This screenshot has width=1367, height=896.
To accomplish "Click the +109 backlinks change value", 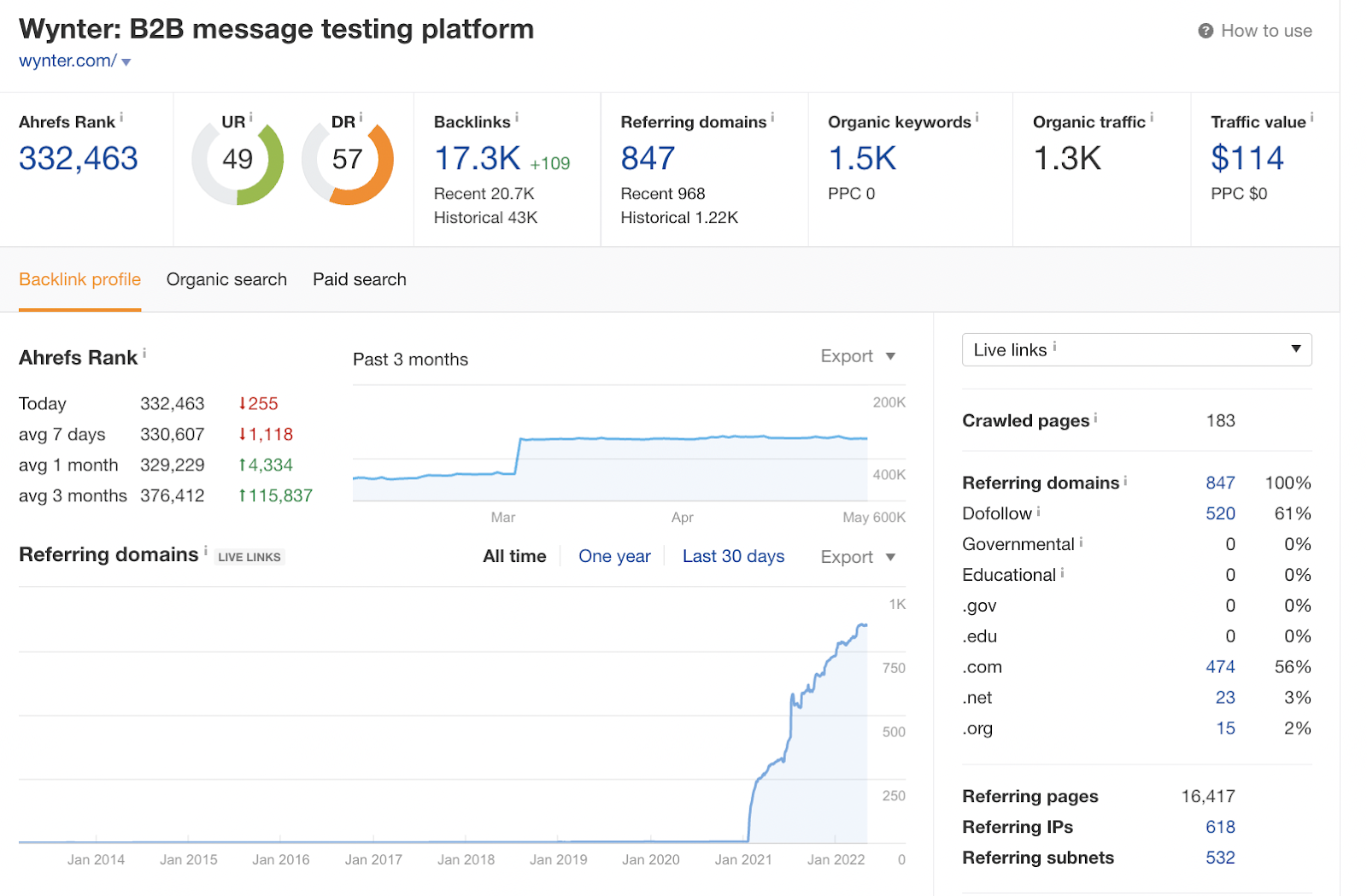I will pyautogui.click(x=549, y=163).
